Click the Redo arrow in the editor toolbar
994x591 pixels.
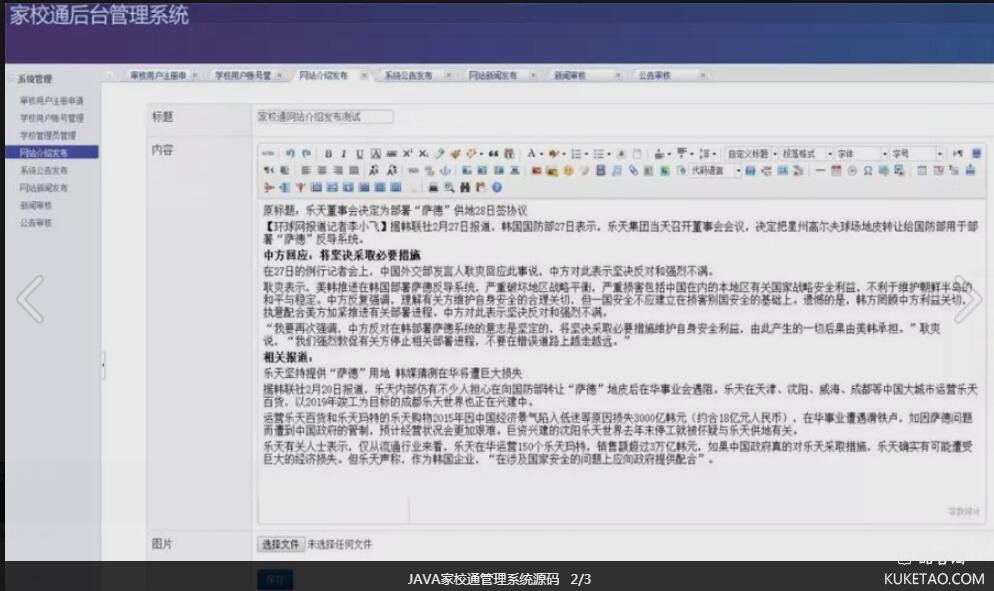click(x=307, y=154)
